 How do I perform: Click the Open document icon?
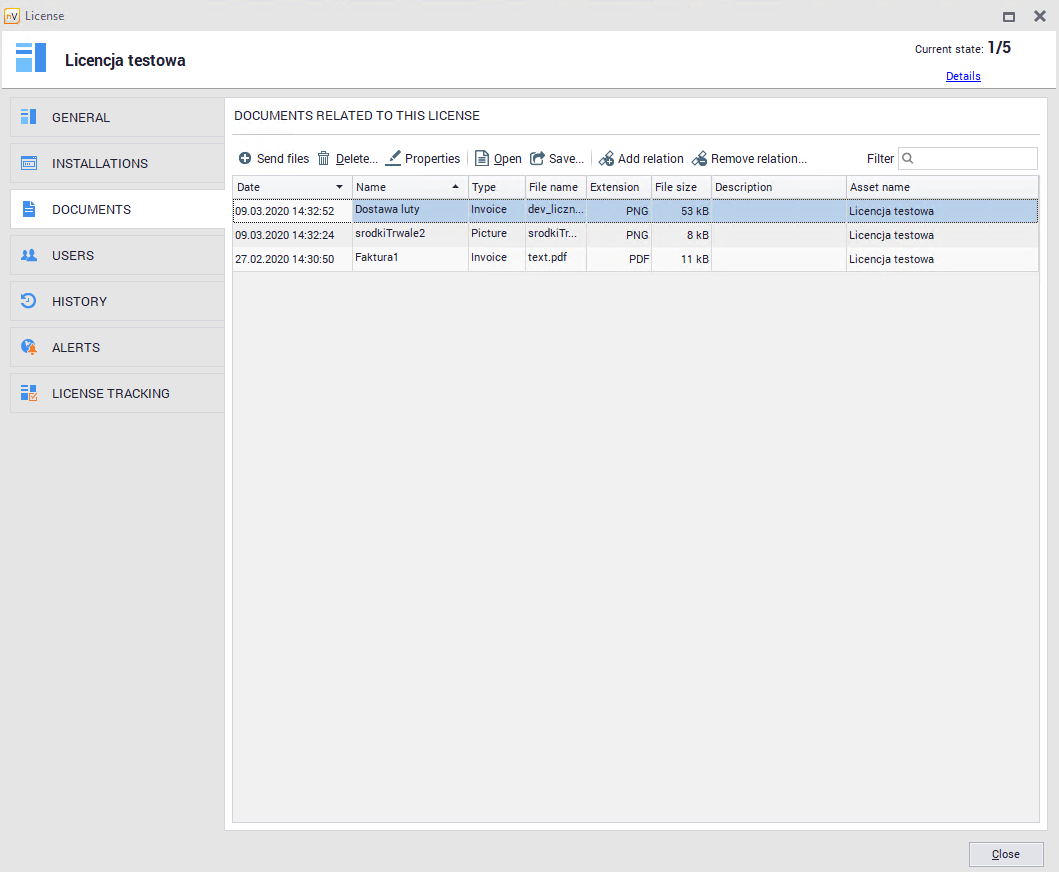(x=482, y=159)
